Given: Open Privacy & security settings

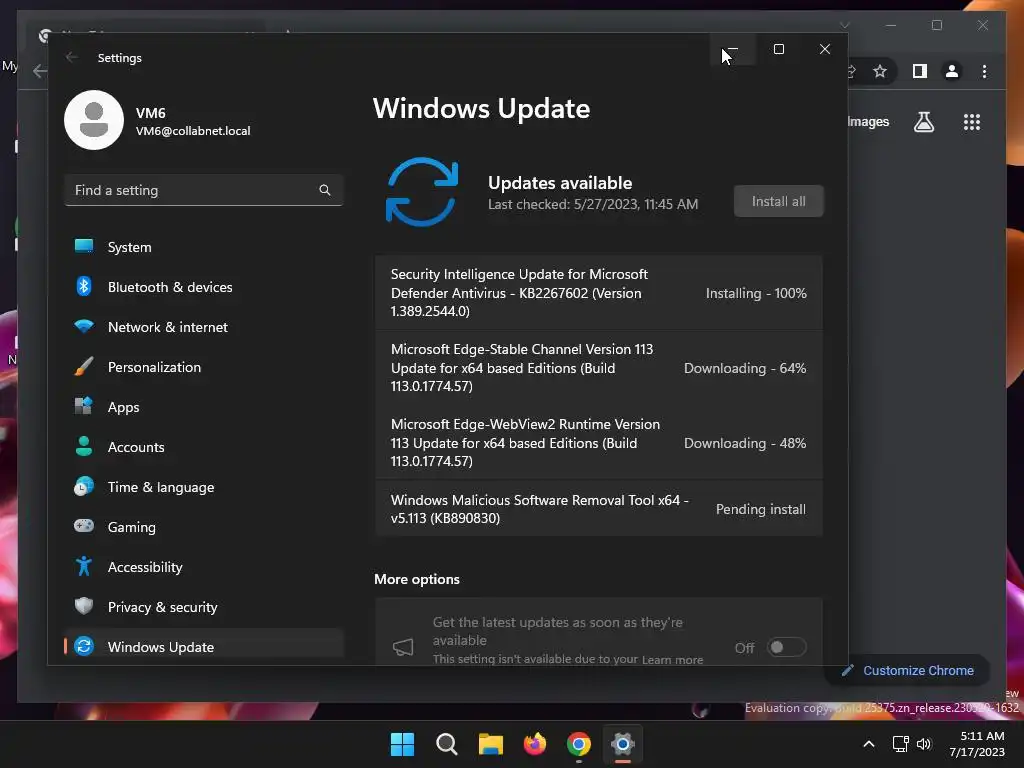Looking at the screenshot, I should click(x=203, y=607).
